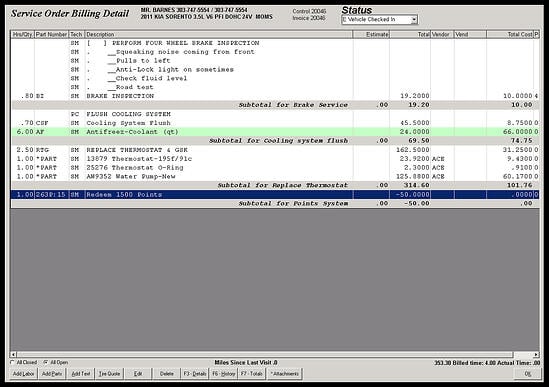Select Subtotal for Replace Thermostat row
549x387 pixels.
[275, 185]
